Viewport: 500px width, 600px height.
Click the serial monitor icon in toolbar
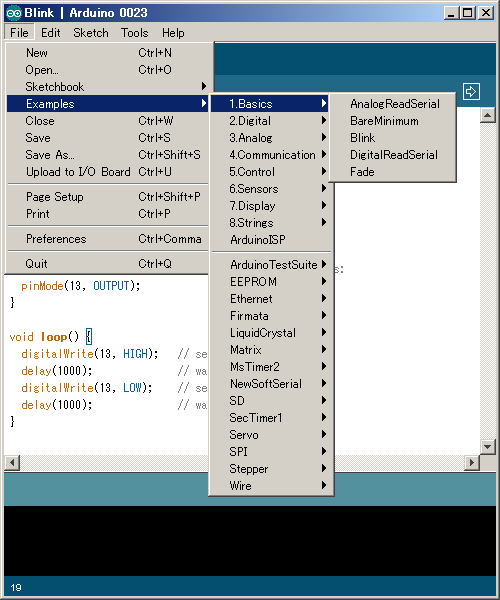pos(471,91)
